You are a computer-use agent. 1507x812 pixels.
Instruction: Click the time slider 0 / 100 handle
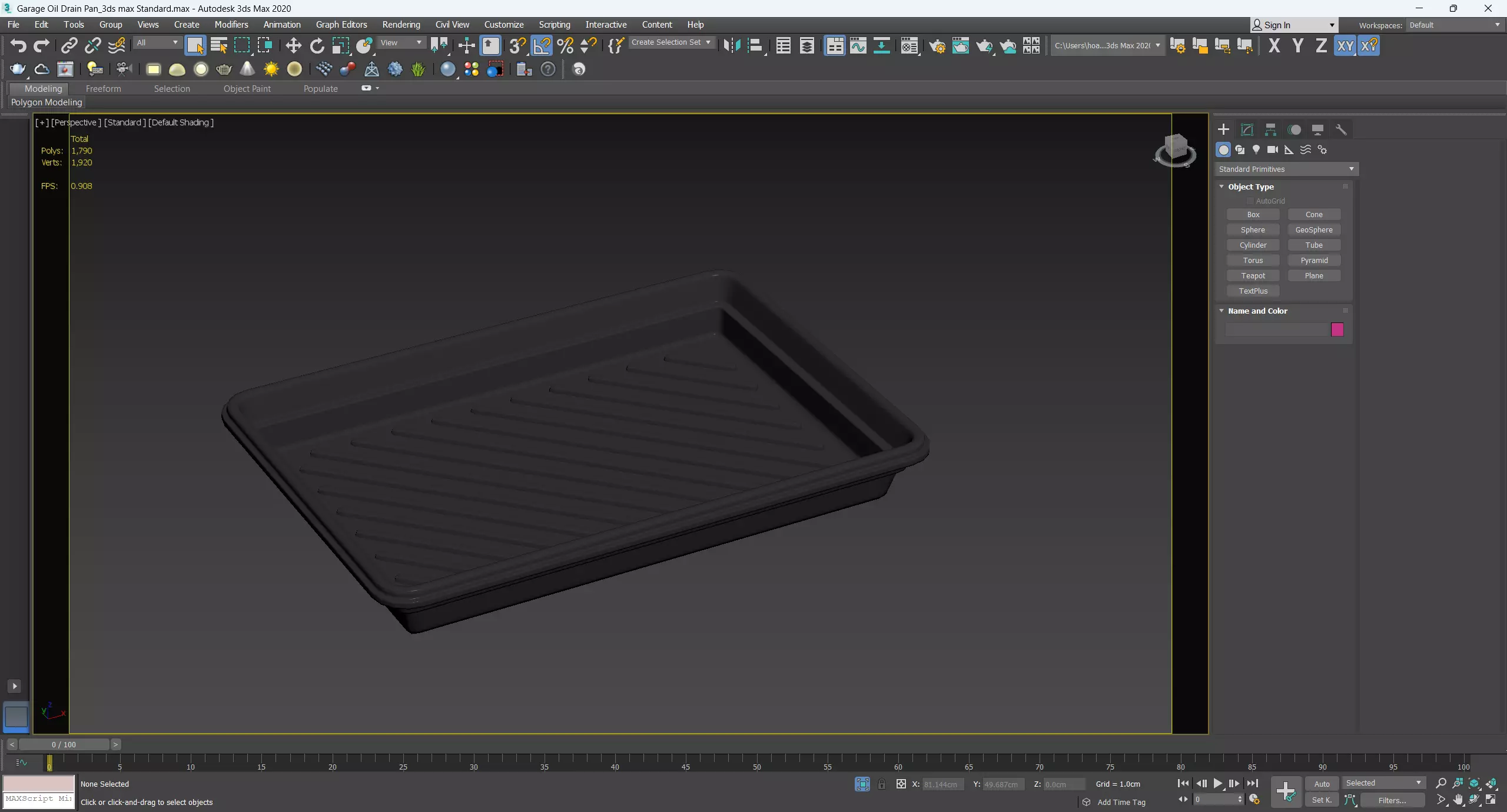point(64,745)
